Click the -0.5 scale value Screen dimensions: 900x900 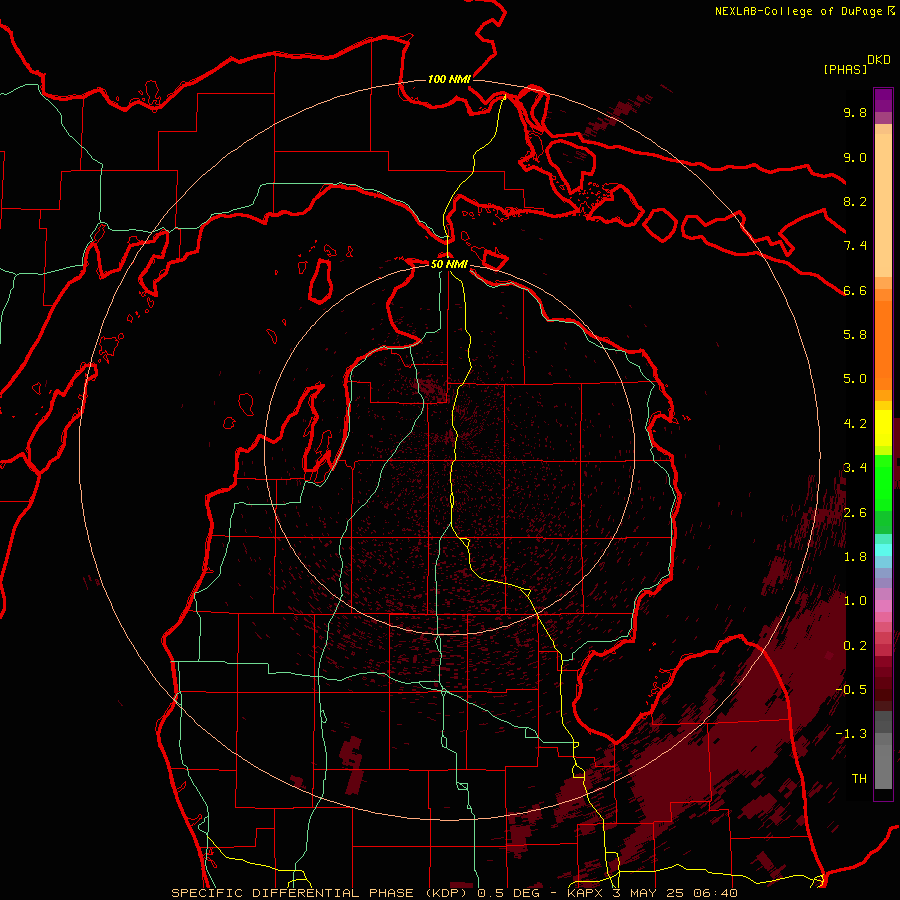pyautogui.click(x=851, y=690)
